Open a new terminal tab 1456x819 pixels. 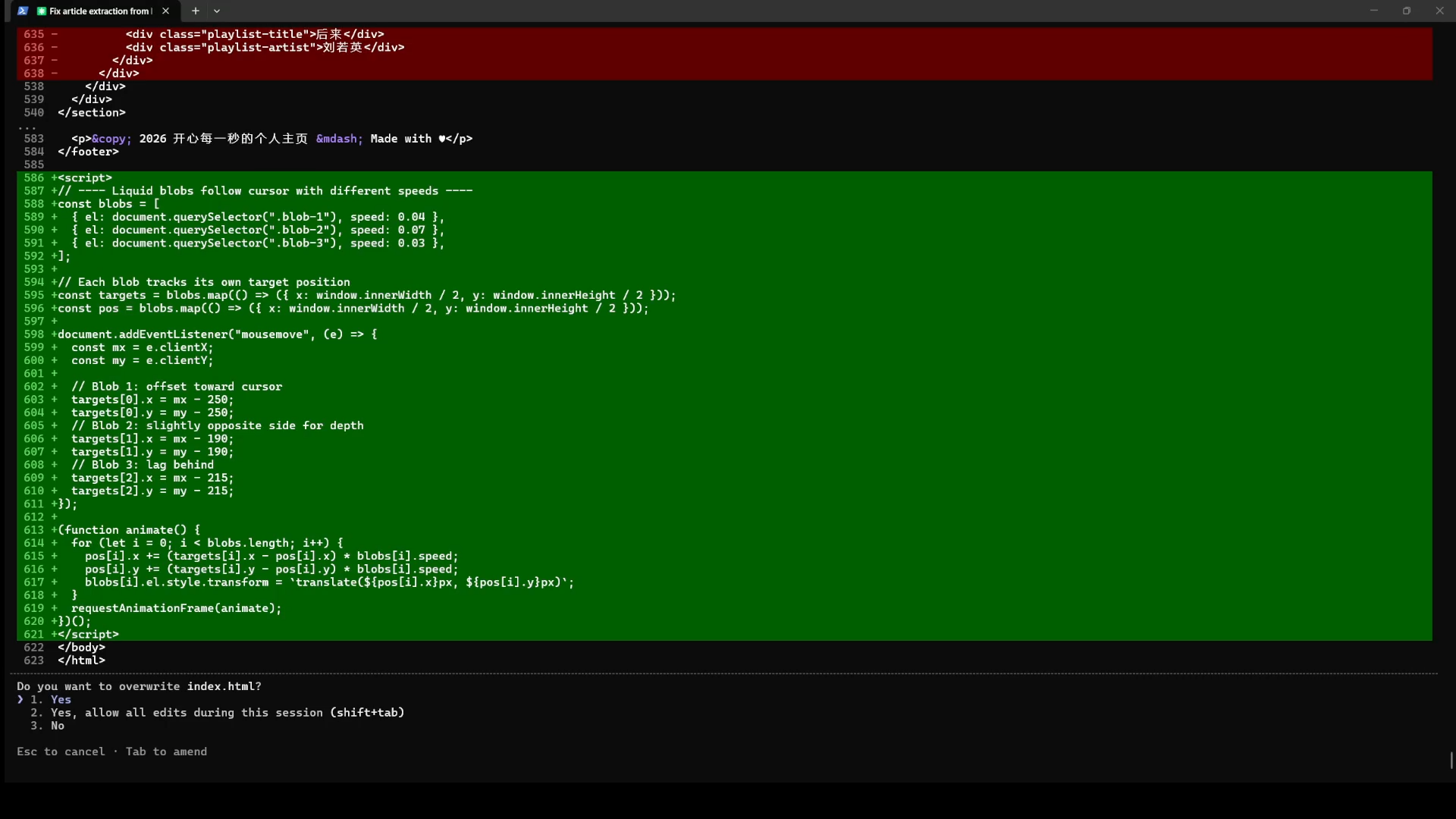click(196, 11)
